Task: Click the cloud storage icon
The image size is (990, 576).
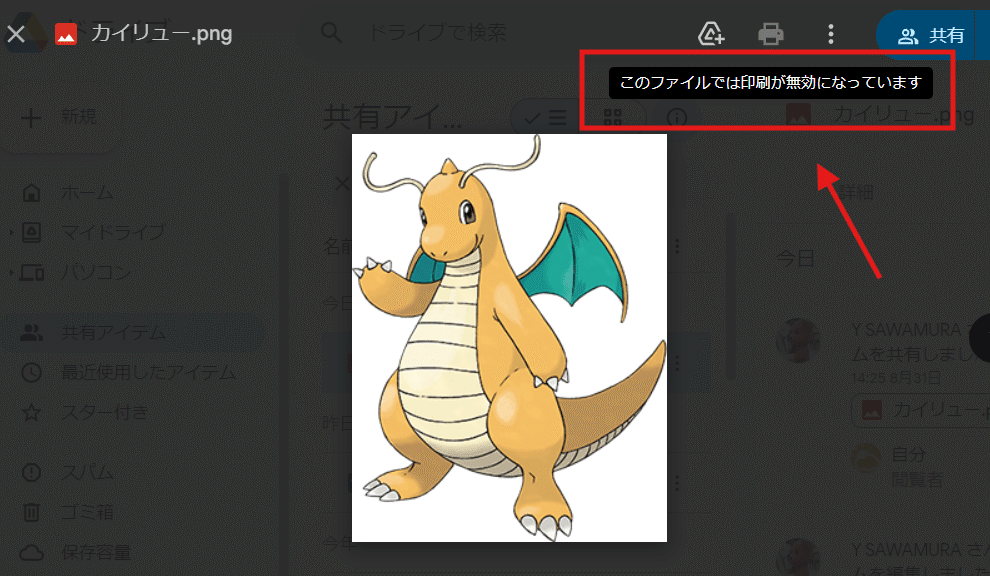Action: (32, 553)
